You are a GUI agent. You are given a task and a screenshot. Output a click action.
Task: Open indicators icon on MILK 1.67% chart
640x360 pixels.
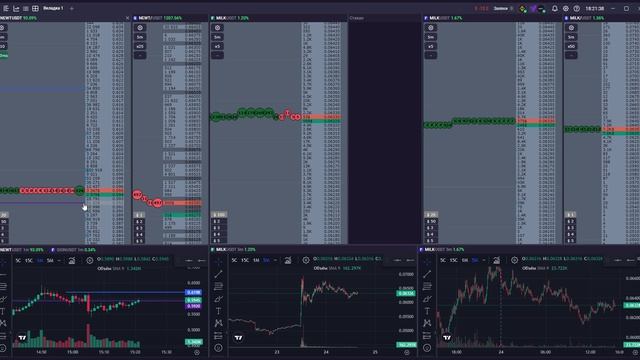(497, 260)
